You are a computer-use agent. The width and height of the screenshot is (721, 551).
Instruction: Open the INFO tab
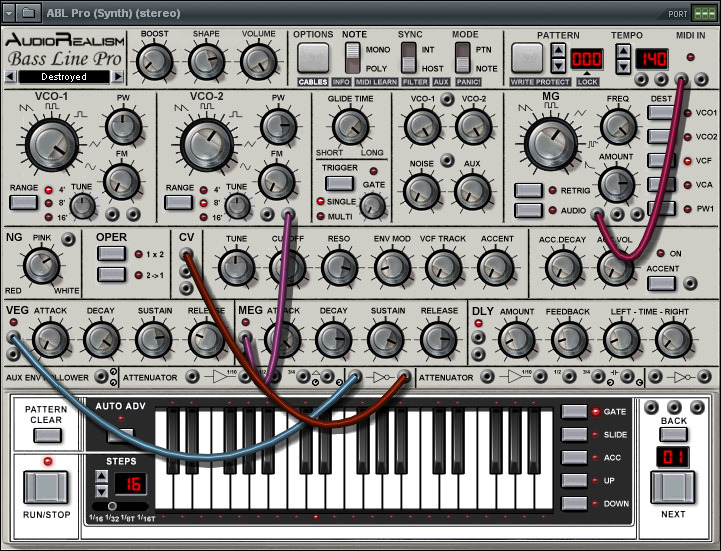pyautogui.click(x=341, y=82)
